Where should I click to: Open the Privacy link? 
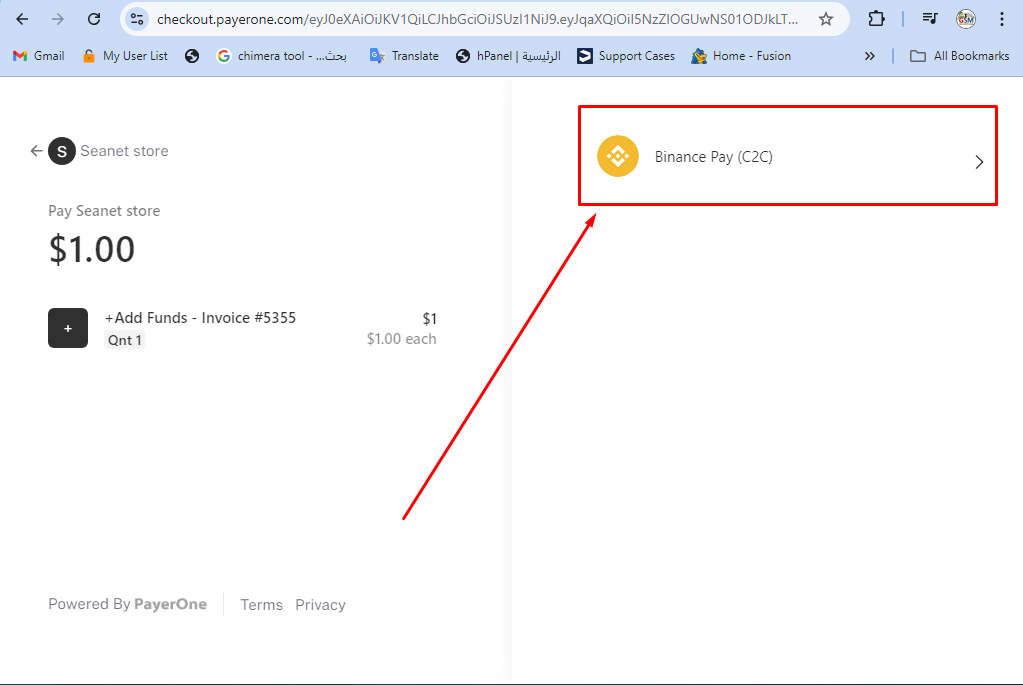pyautogui.click(x=320, y=605)
